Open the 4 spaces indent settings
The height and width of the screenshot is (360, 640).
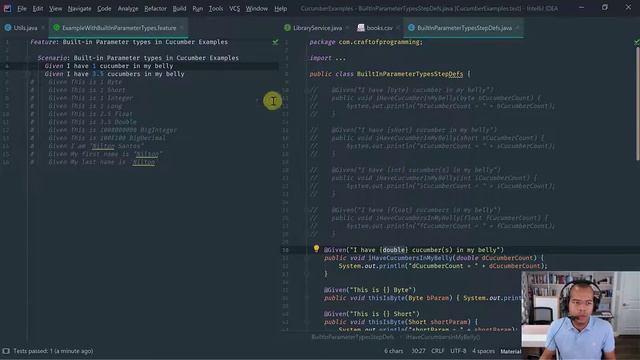point(483,351)
